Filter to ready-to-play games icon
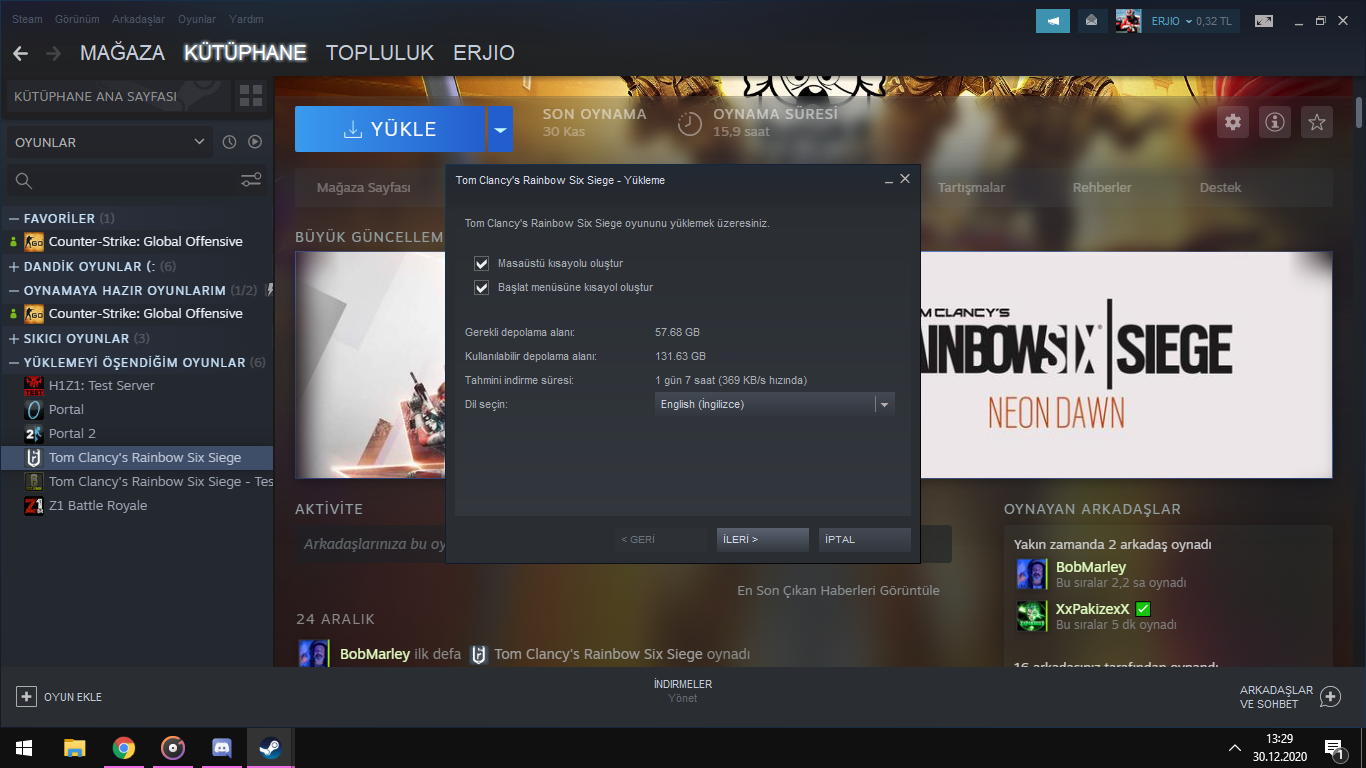The height and width of the screenshot is (768, 1366). [255, 142]
